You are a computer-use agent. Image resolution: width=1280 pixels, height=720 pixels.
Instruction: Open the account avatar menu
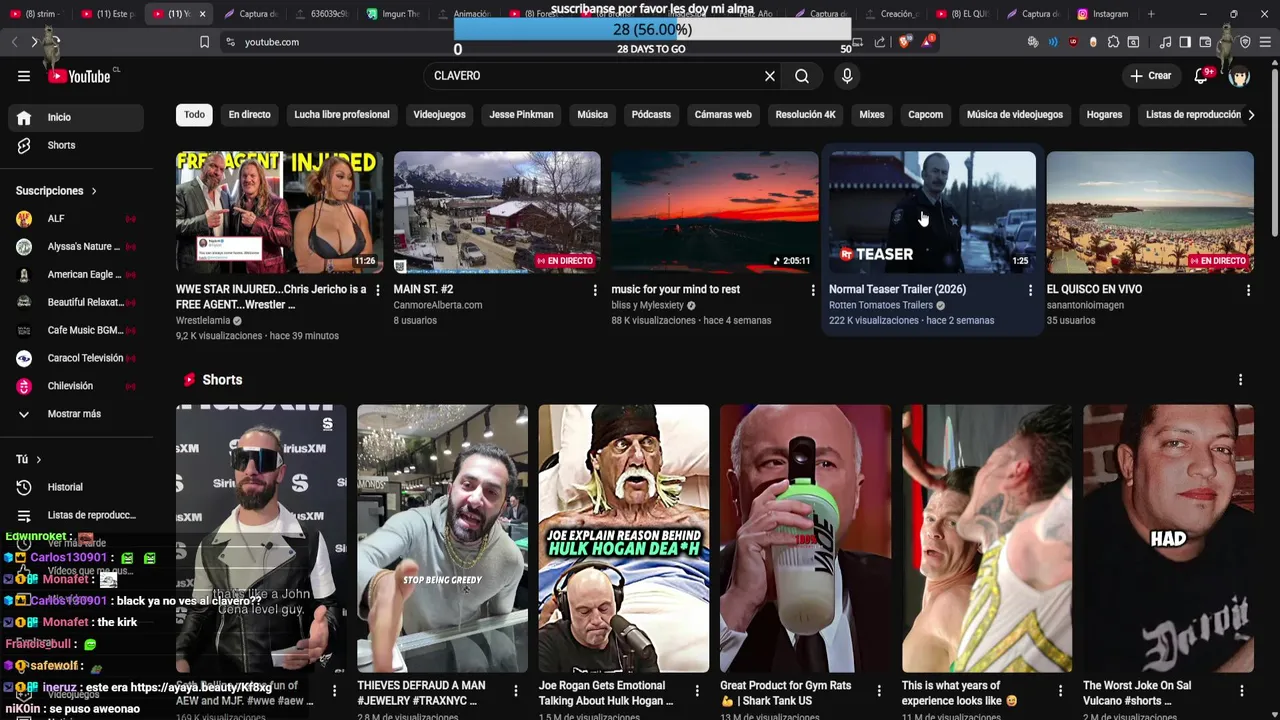click(1240, 76)
